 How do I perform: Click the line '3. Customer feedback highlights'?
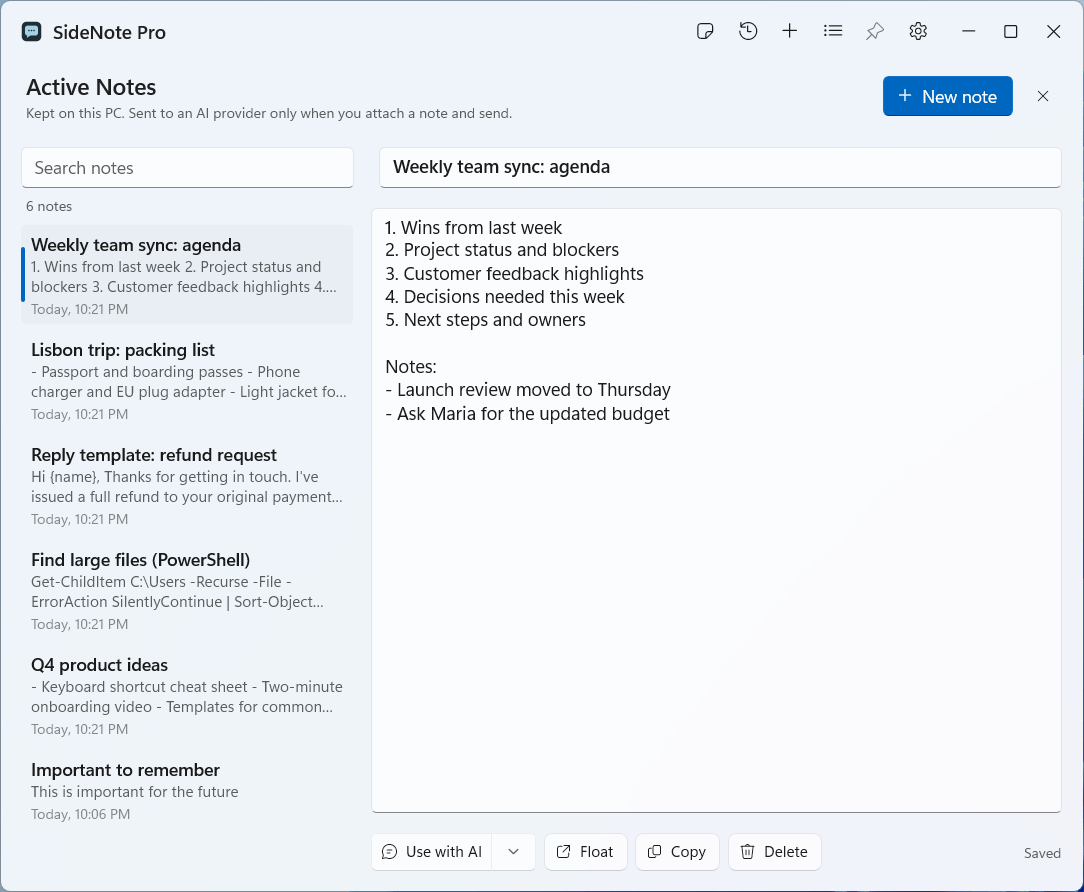(x=514, y=274)
